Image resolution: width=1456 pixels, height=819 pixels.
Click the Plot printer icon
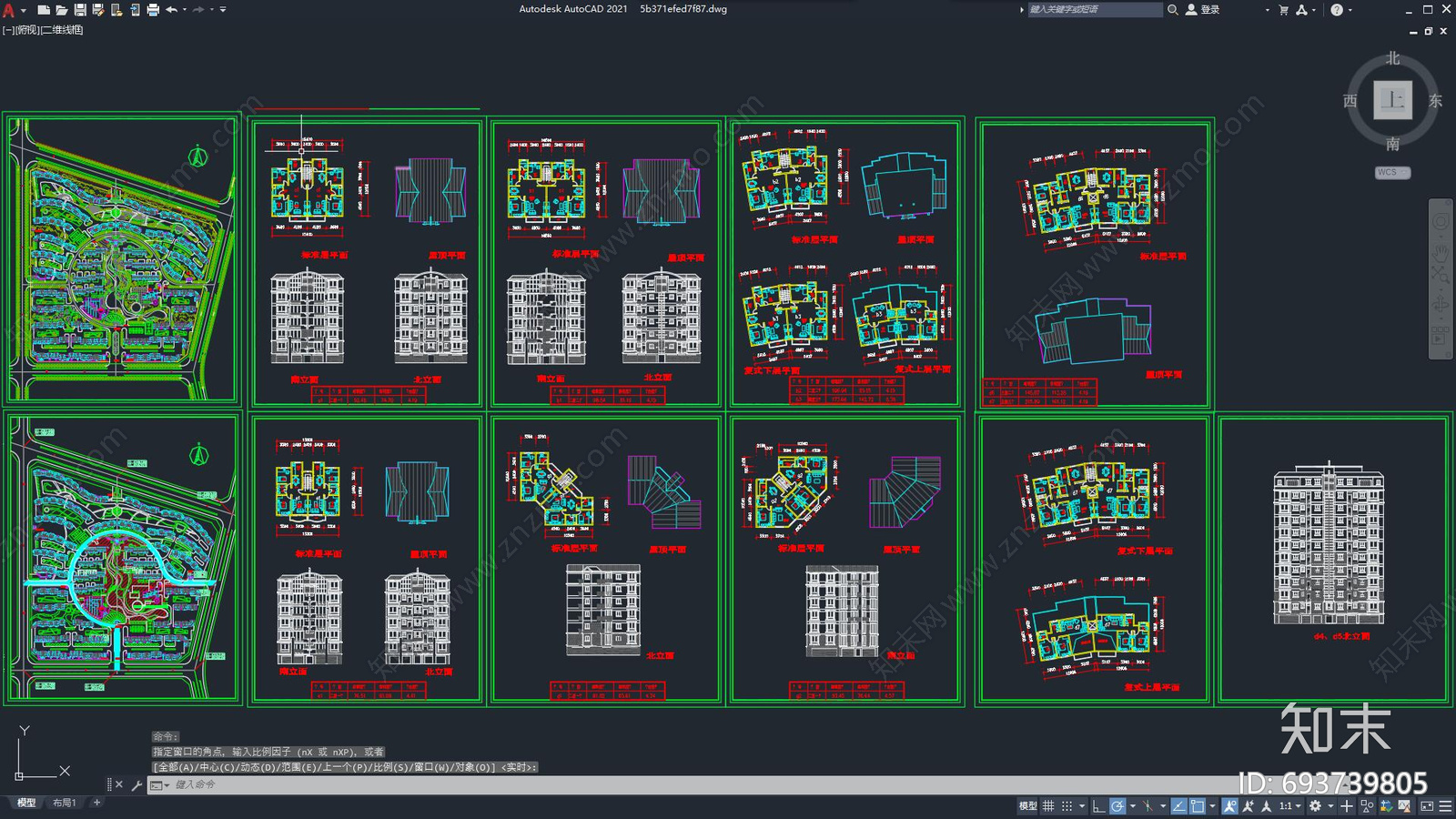tap(153, 10)
